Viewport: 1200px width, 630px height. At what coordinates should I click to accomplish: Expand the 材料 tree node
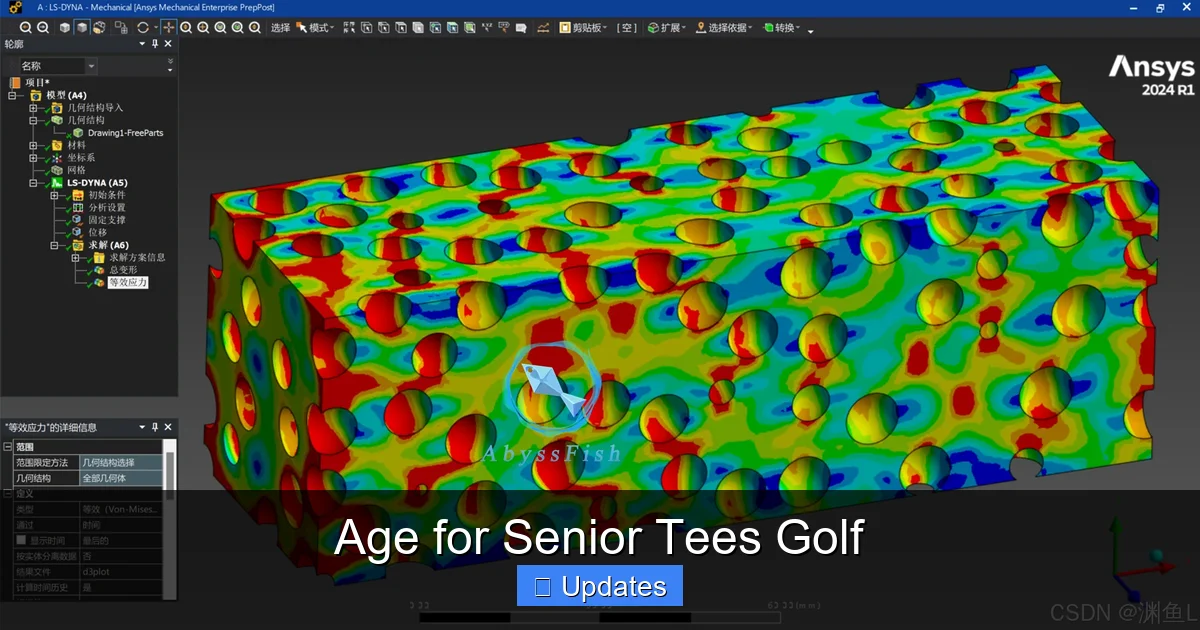click(x=33, y=145)
